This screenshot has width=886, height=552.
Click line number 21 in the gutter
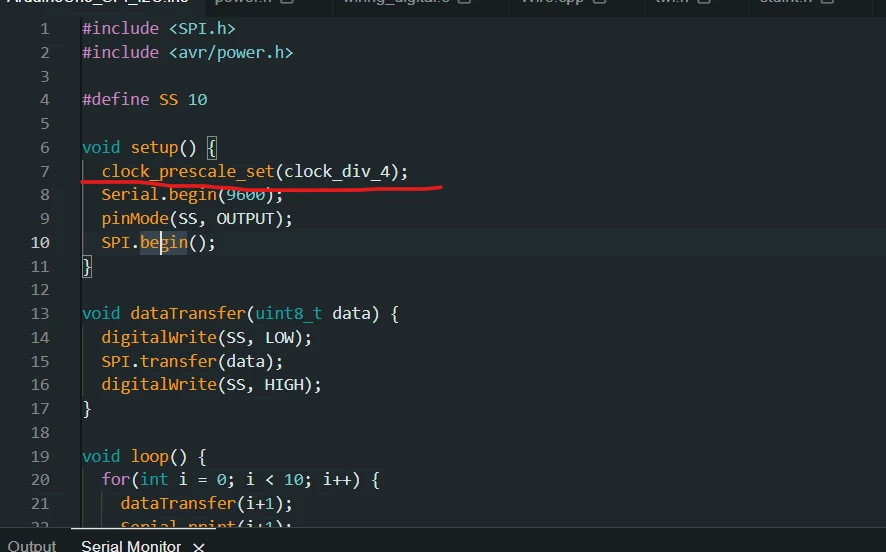pyautogui.click(x=40, y=503)
